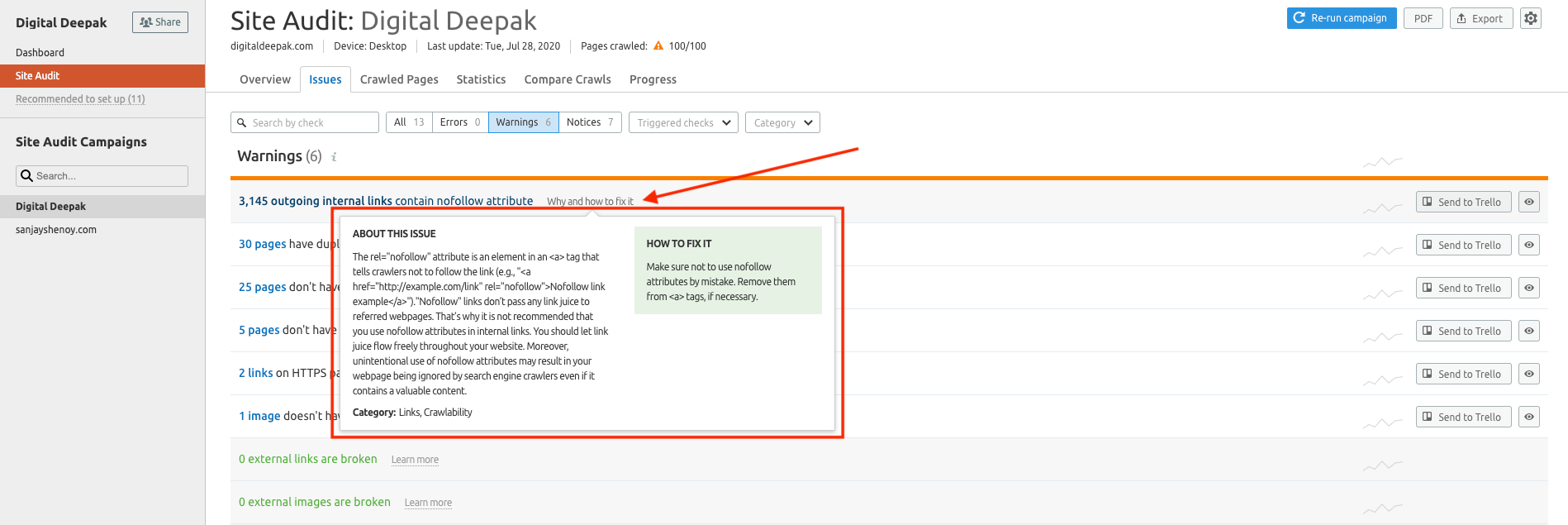Open the 5 pages issue link

[259, 330]
